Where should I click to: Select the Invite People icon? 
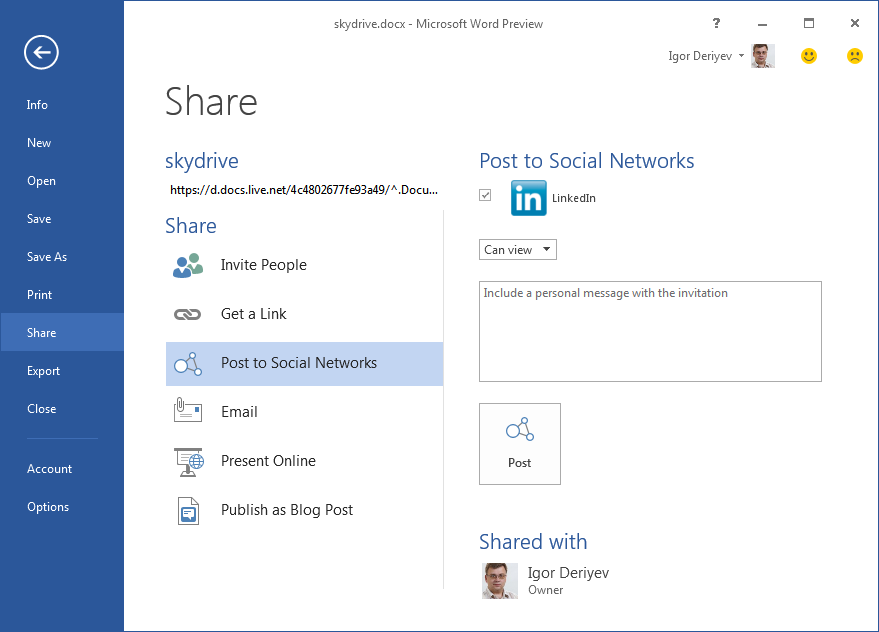coord(188,265)
